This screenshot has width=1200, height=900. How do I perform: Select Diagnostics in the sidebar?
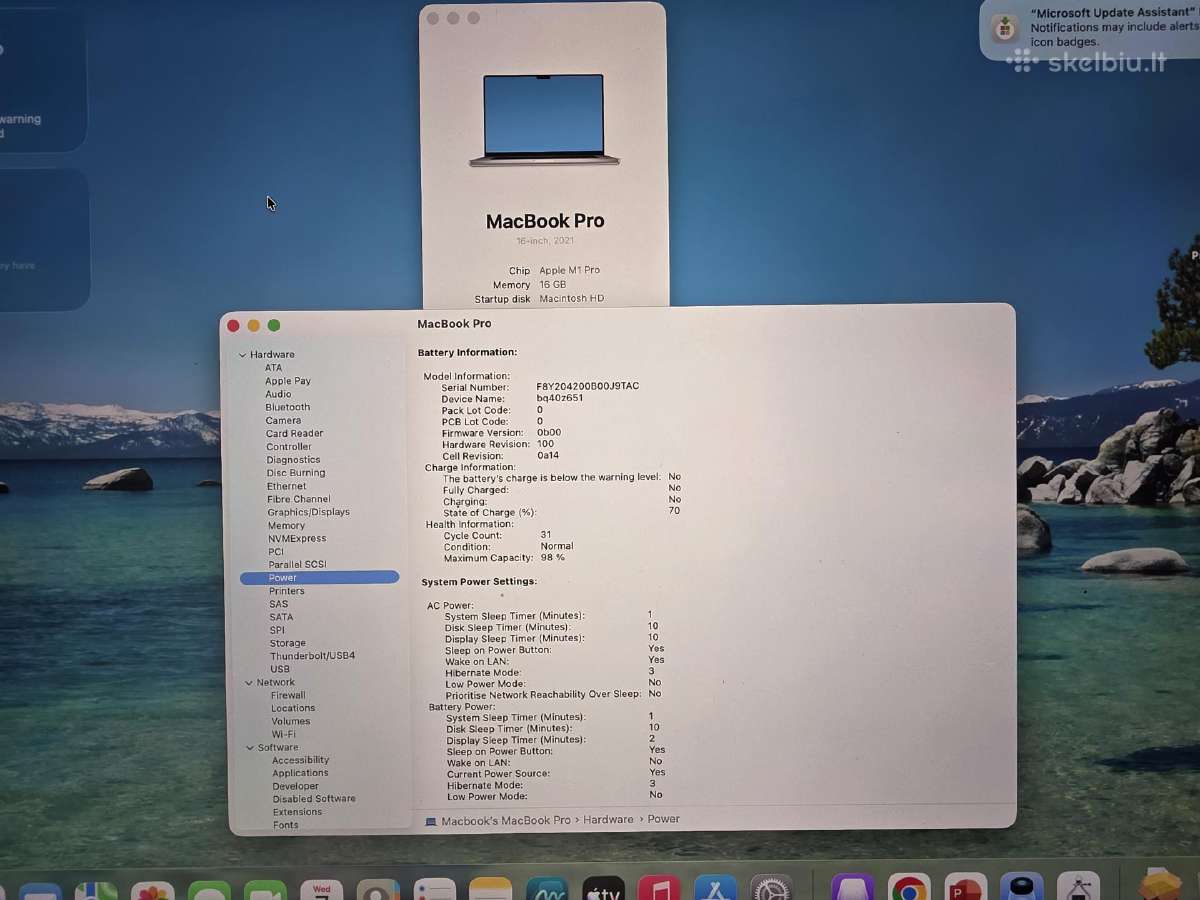point(294,460)
